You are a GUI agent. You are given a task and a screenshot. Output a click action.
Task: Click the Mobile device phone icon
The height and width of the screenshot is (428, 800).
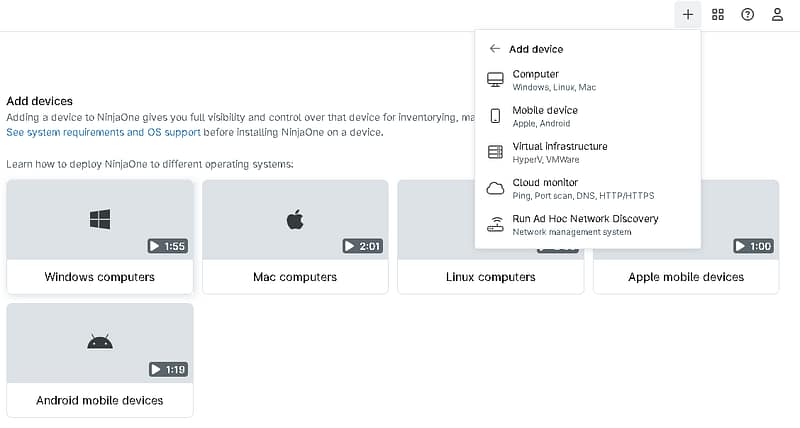coord(495,116)
